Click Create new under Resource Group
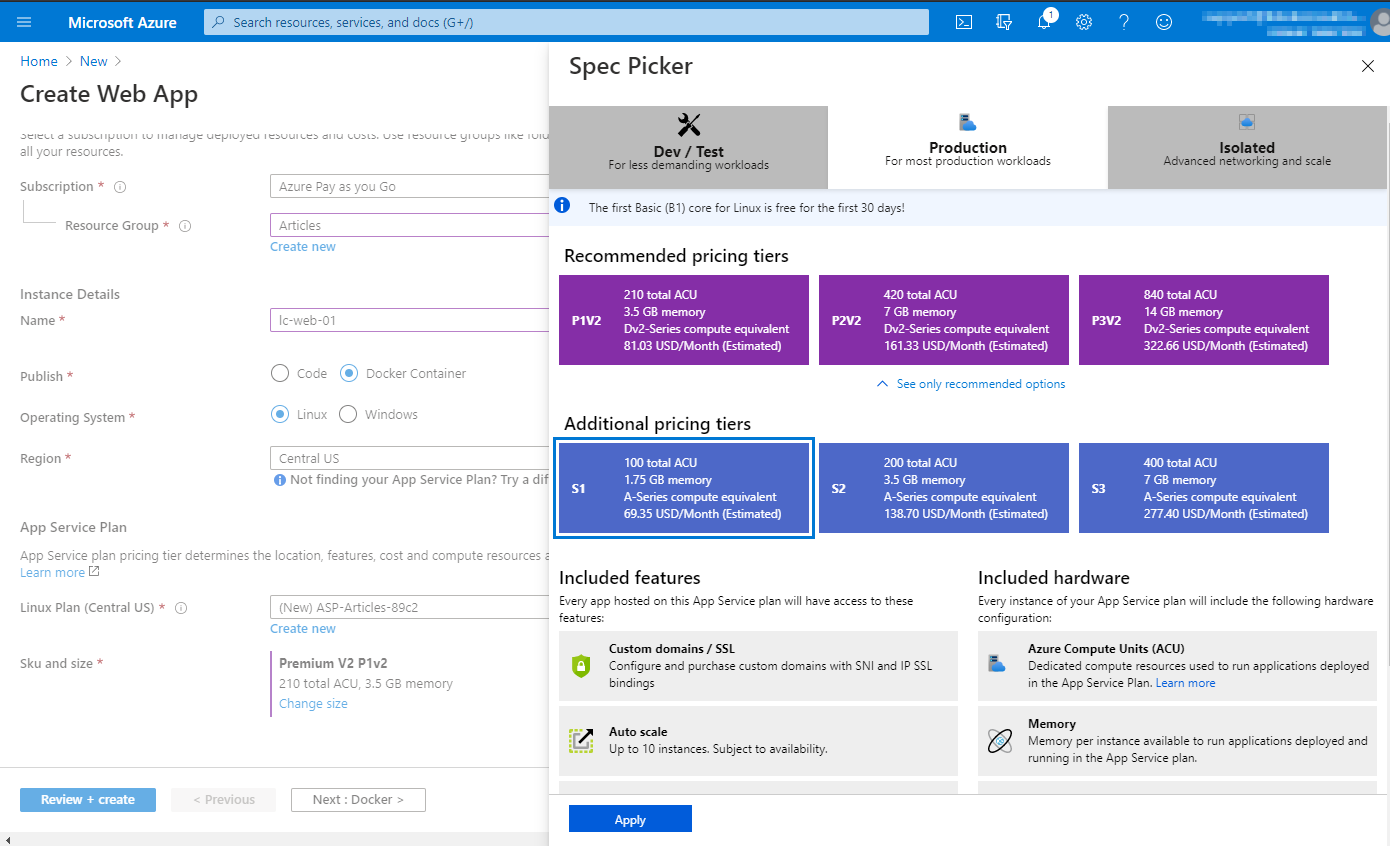This screenshot has height=846, width=1390. click(302, 246)
